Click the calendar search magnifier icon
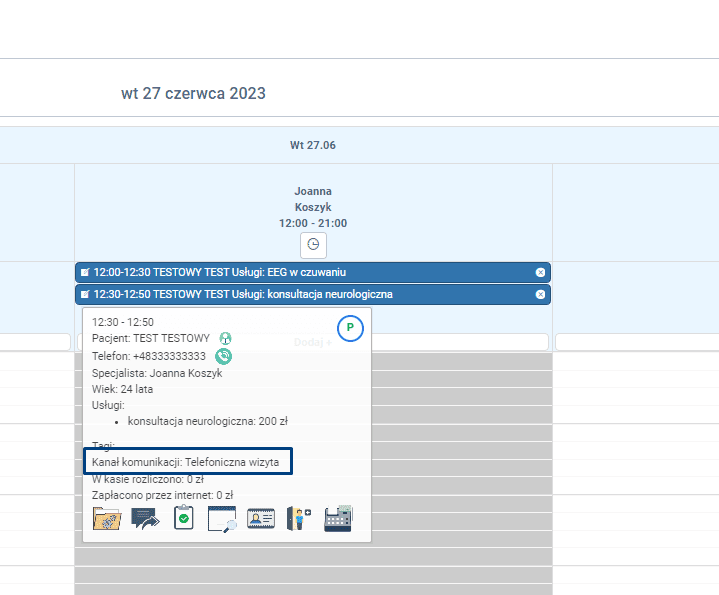This screenshot has height=595, width=719. point(222,518)
